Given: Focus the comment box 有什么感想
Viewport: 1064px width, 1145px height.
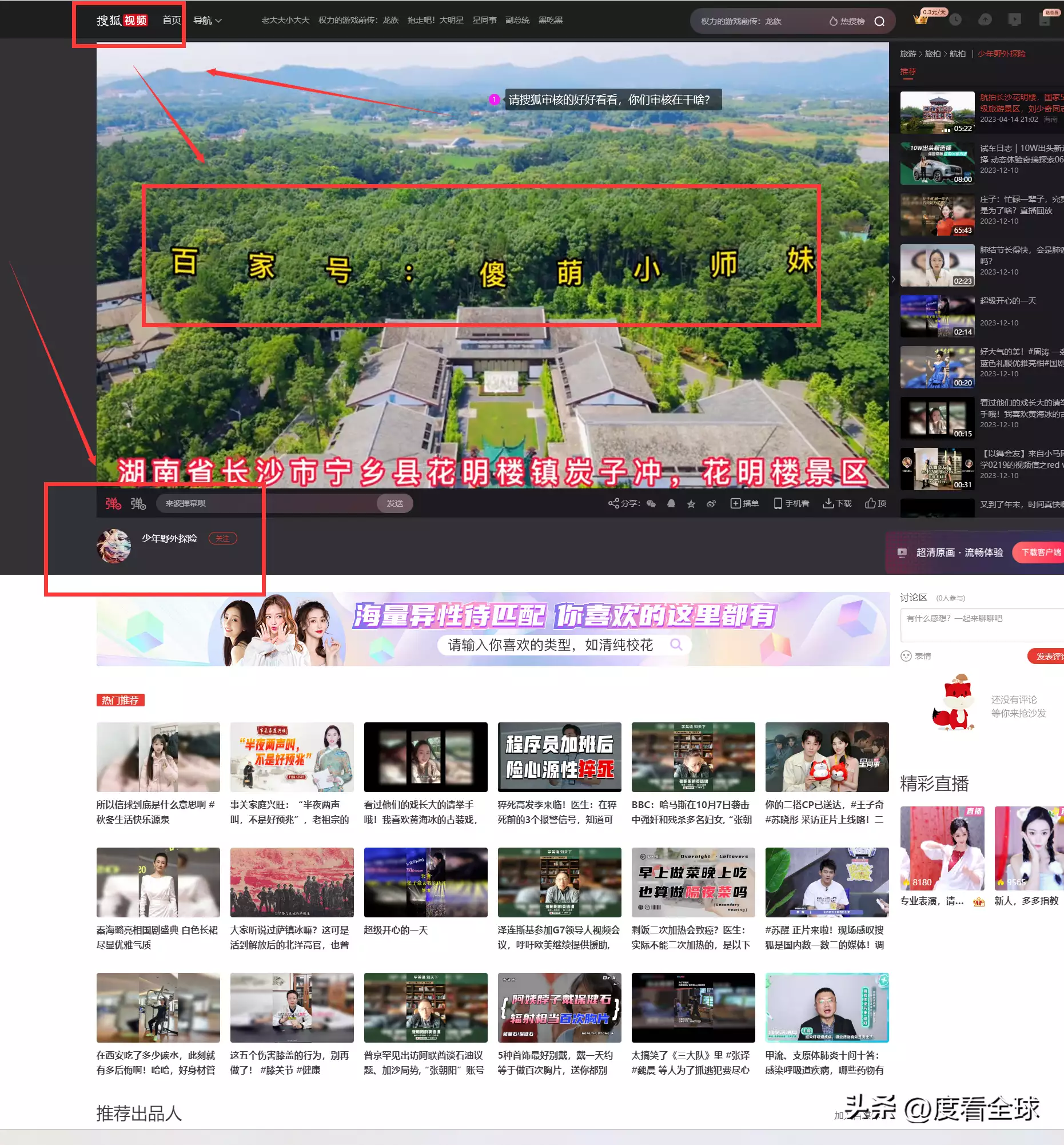Looking at the screenshot, I should (982, 625).
